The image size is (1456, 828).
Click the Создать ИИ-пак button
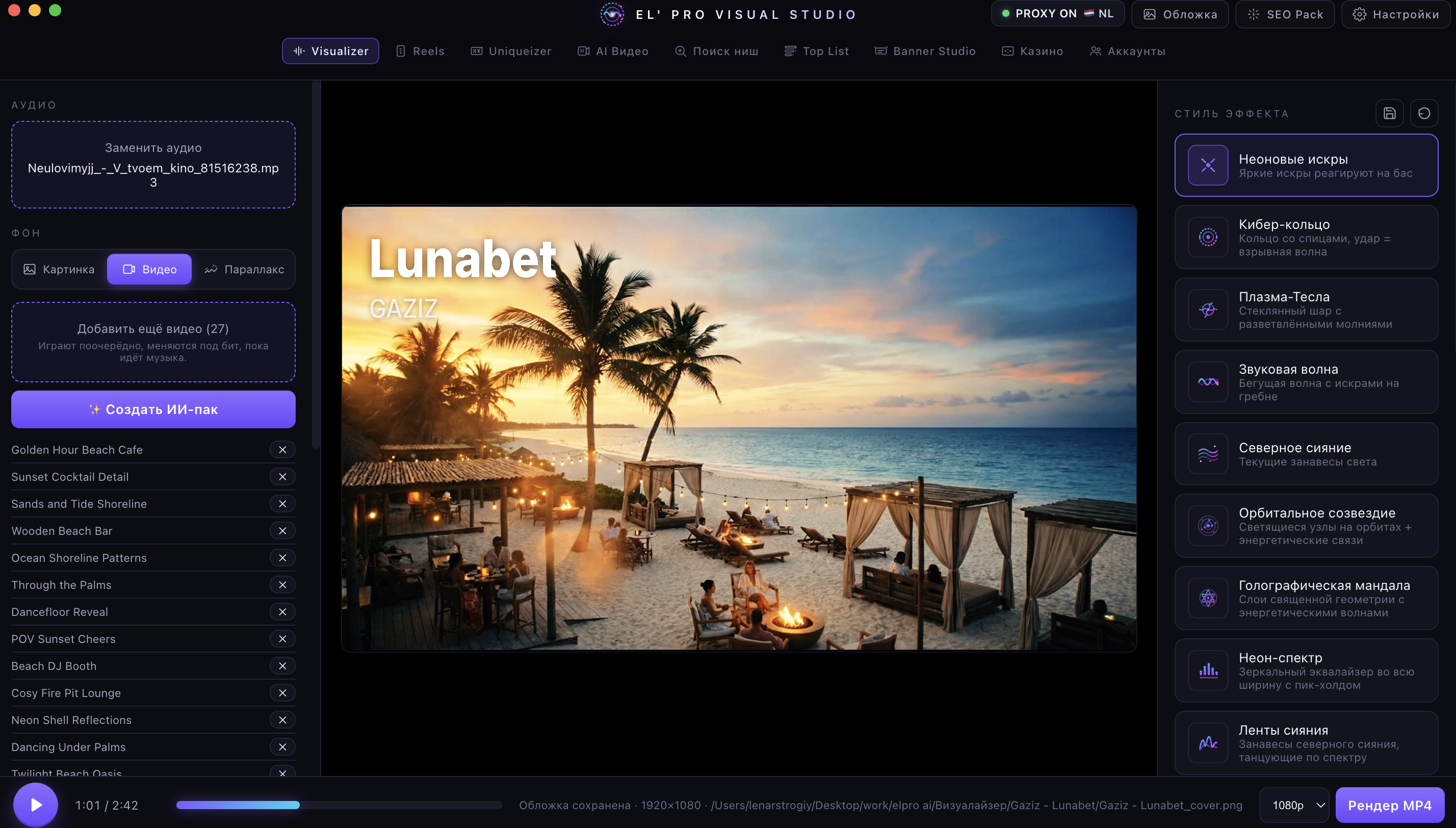[153, 409]
